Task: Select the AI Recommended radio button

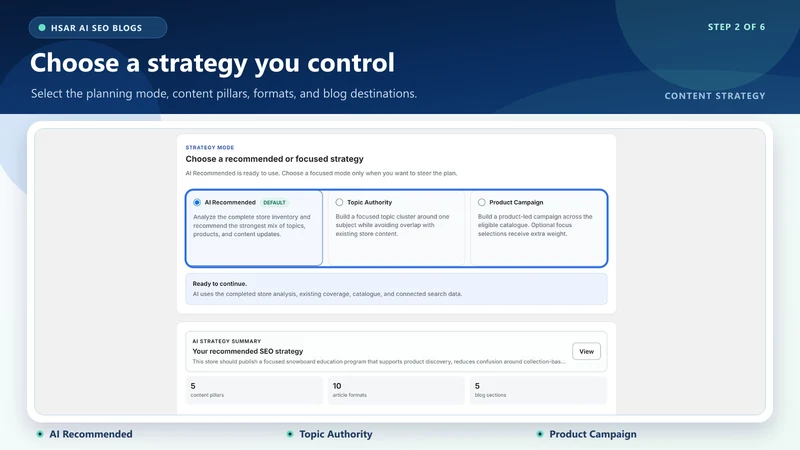Action: coord(197,203)
